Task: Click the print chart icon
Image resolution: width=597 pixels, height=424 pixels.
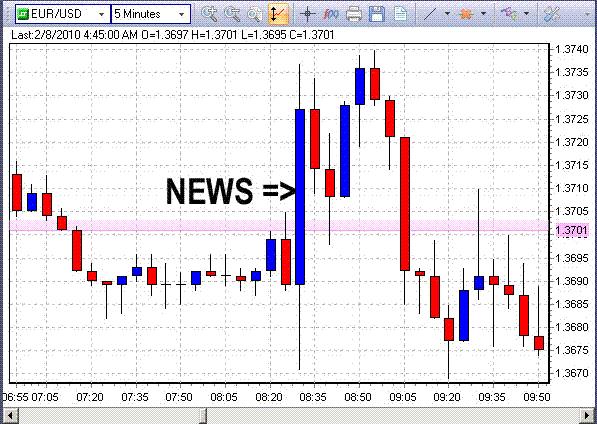Action: (354, 14)
